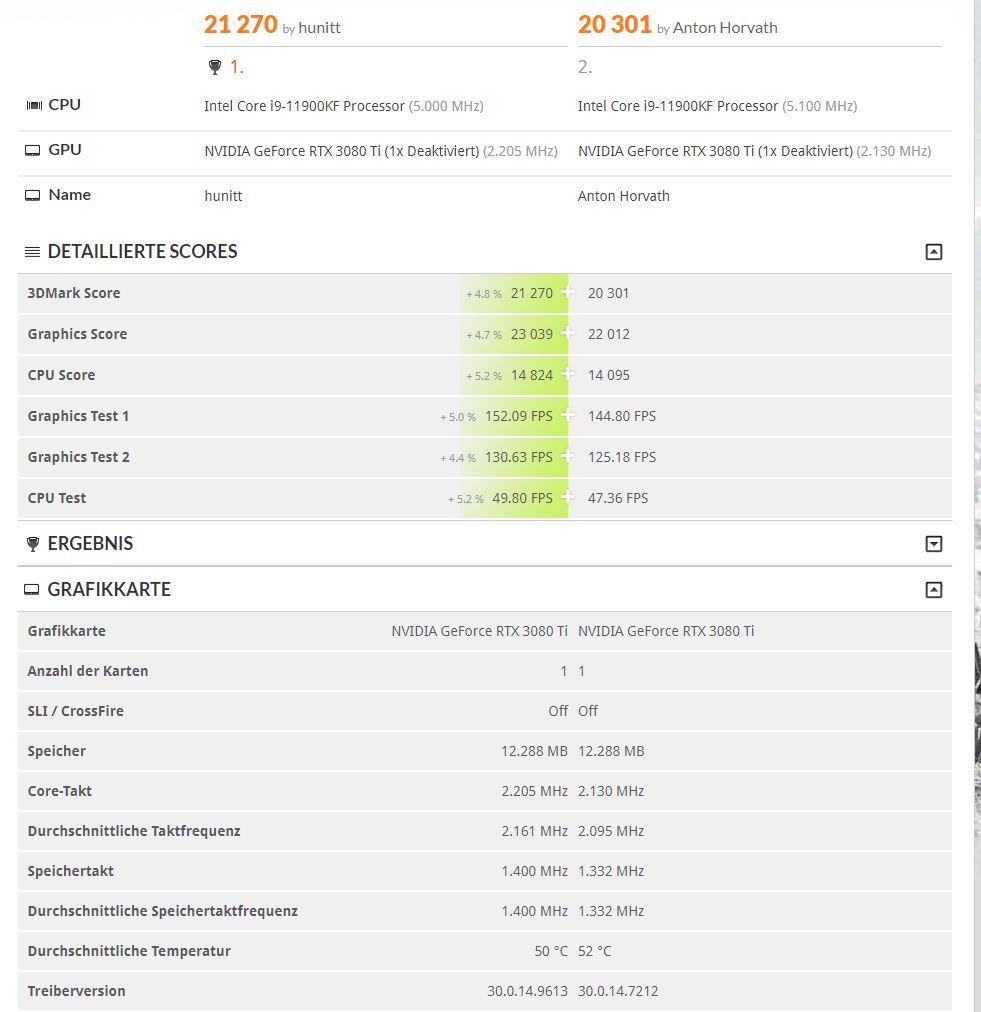Image resolution: width=981 pixels, height=1012 pixels.
Task: Click the 47.36 FPS value
Action: [x=618, y=498]
